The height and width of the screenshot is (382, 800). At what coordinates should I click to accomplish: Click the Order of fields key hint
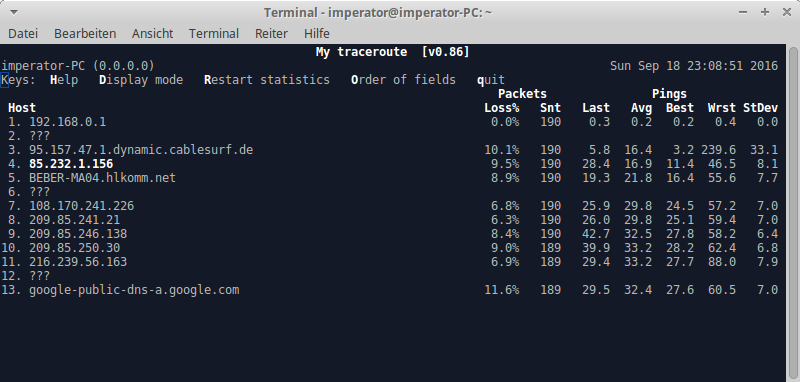pos(403,80)
